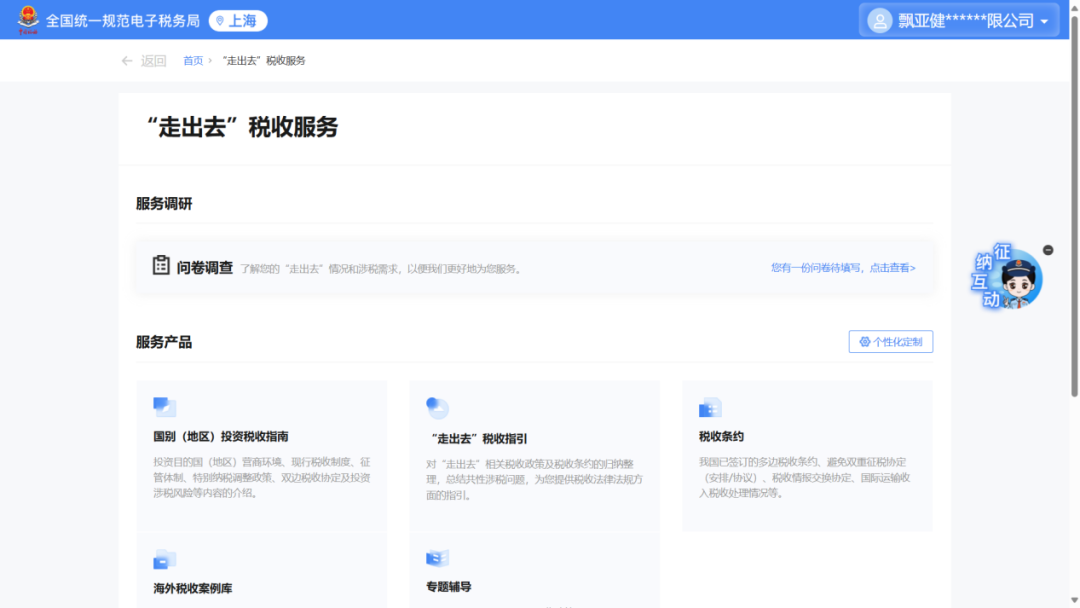Open the 上海 region selector badge
This screenshot has width=1080, height=608.
click(238, 19)
